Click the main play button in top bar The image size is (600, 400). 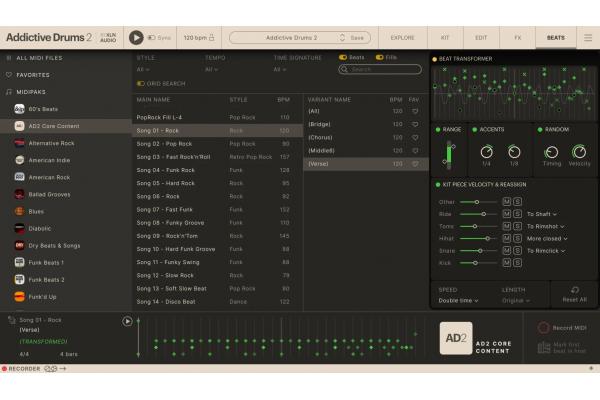136,38
